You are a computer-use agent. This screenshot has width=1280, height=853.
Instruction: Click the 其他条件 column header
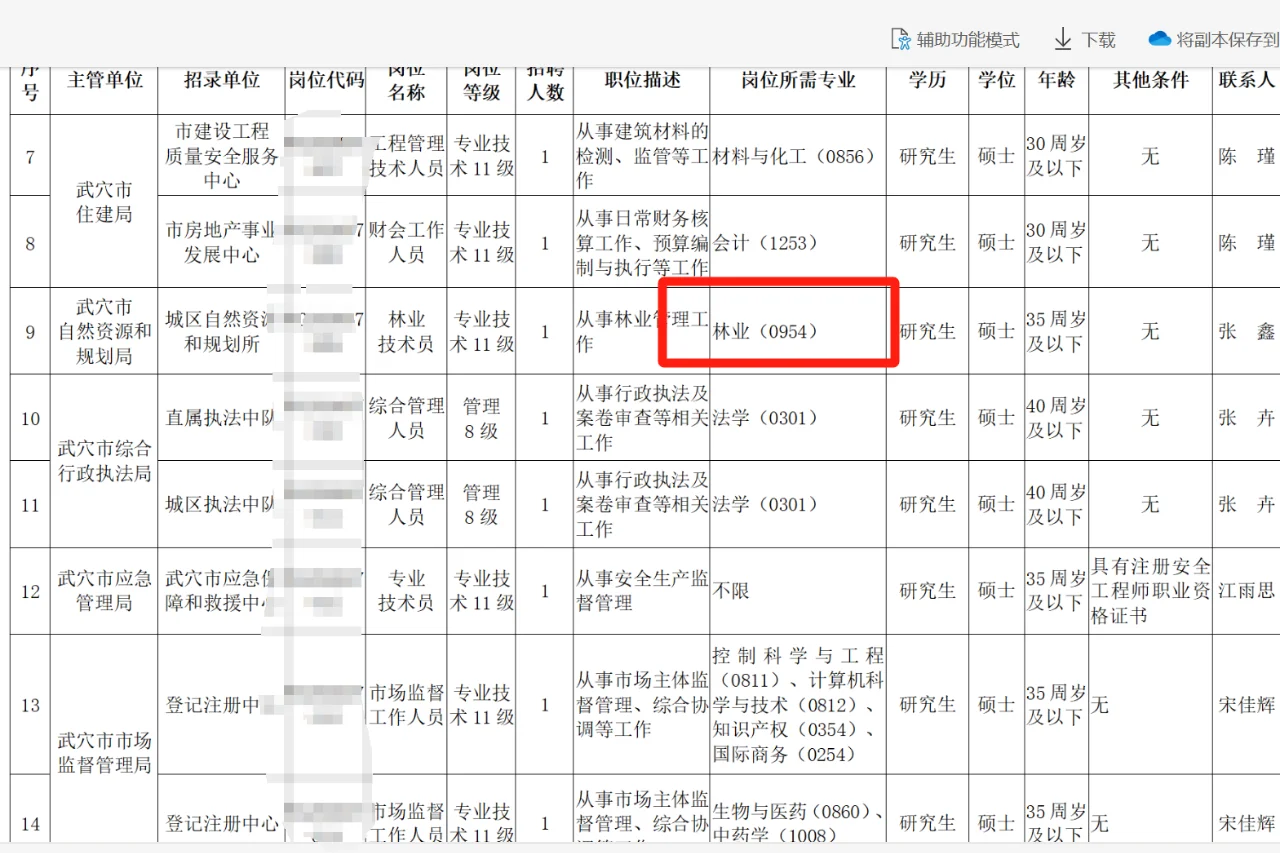coord(1150,80)
